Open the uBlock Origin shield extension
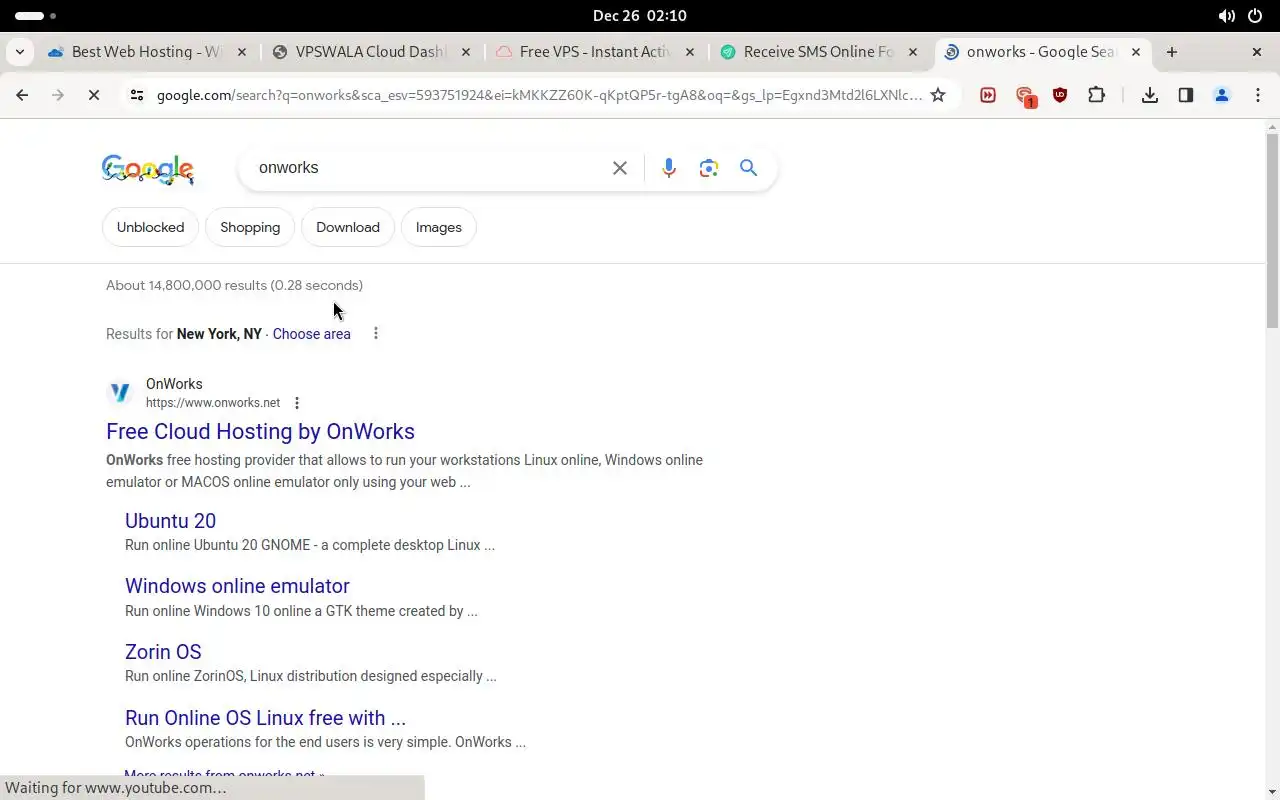The image size is (1280, 800). coord(1060,95)
